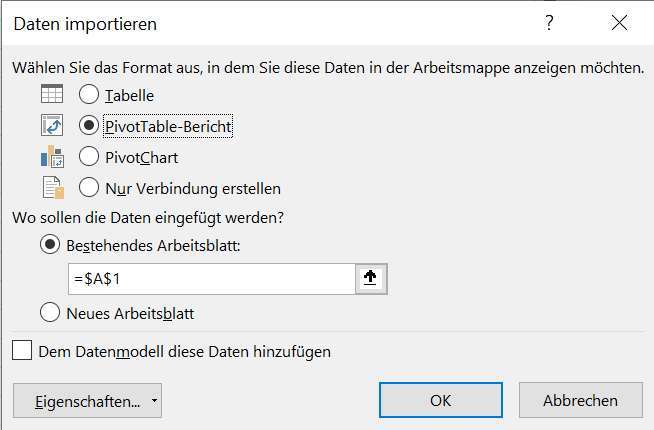Screen dimensions: 654x430
Task: Select Bestehendes Arbeitsblatt radio button
Action: [x=50, y=245]
